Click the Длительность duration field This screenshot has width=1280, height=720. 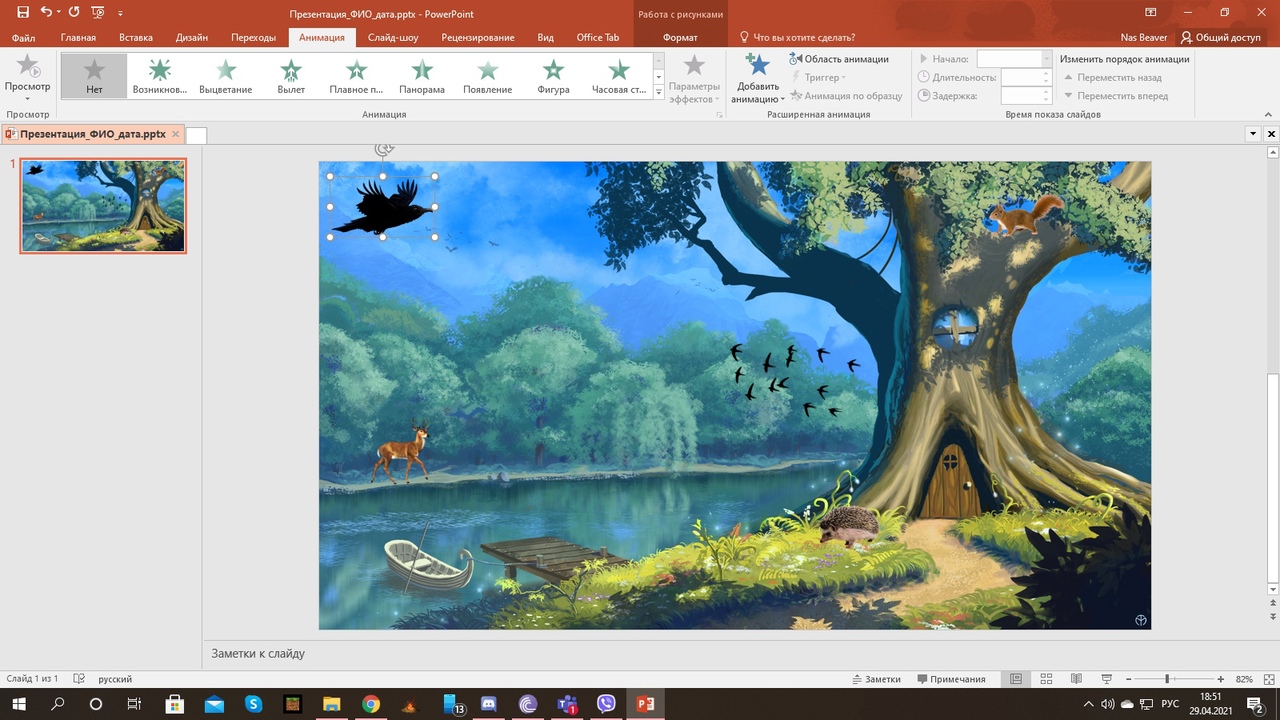click(1026, 77)
